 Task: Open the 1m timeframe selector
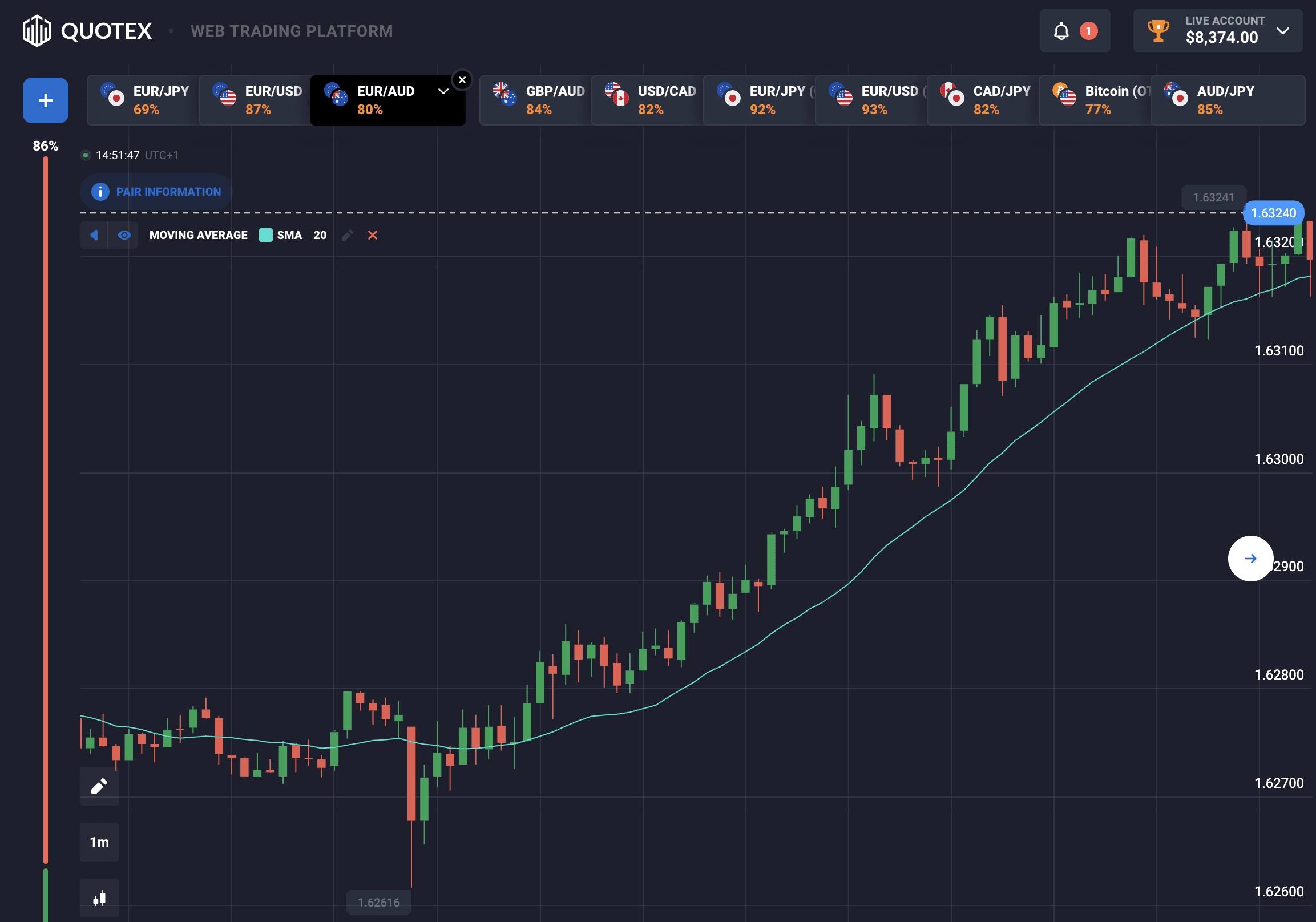click(x=99, y=842)
